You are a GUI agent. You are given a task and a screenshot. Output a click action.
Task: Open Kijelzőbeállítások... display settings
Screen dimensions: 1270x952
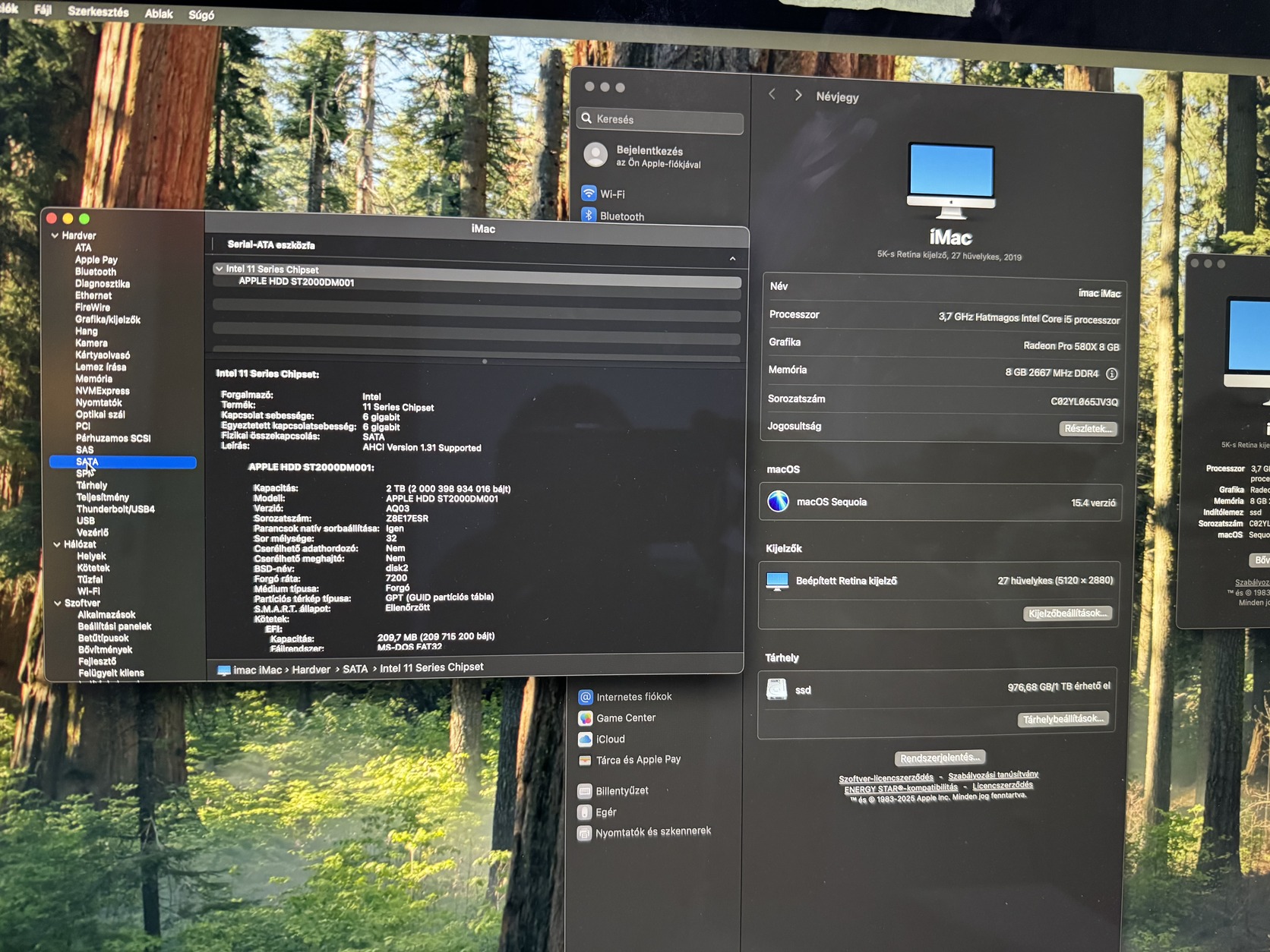1068,613
